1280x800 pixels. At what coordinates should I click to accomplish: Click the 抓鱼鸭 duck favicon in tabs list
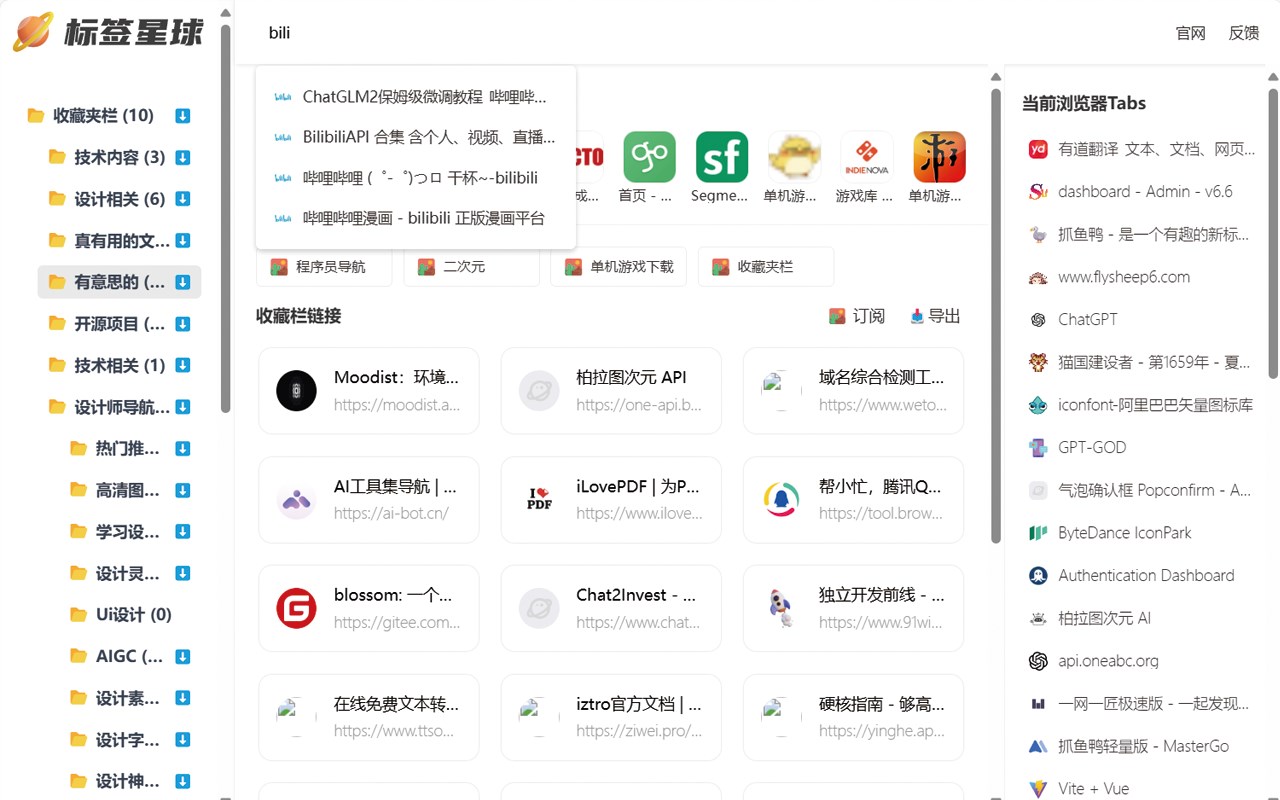pos(1038,234)
